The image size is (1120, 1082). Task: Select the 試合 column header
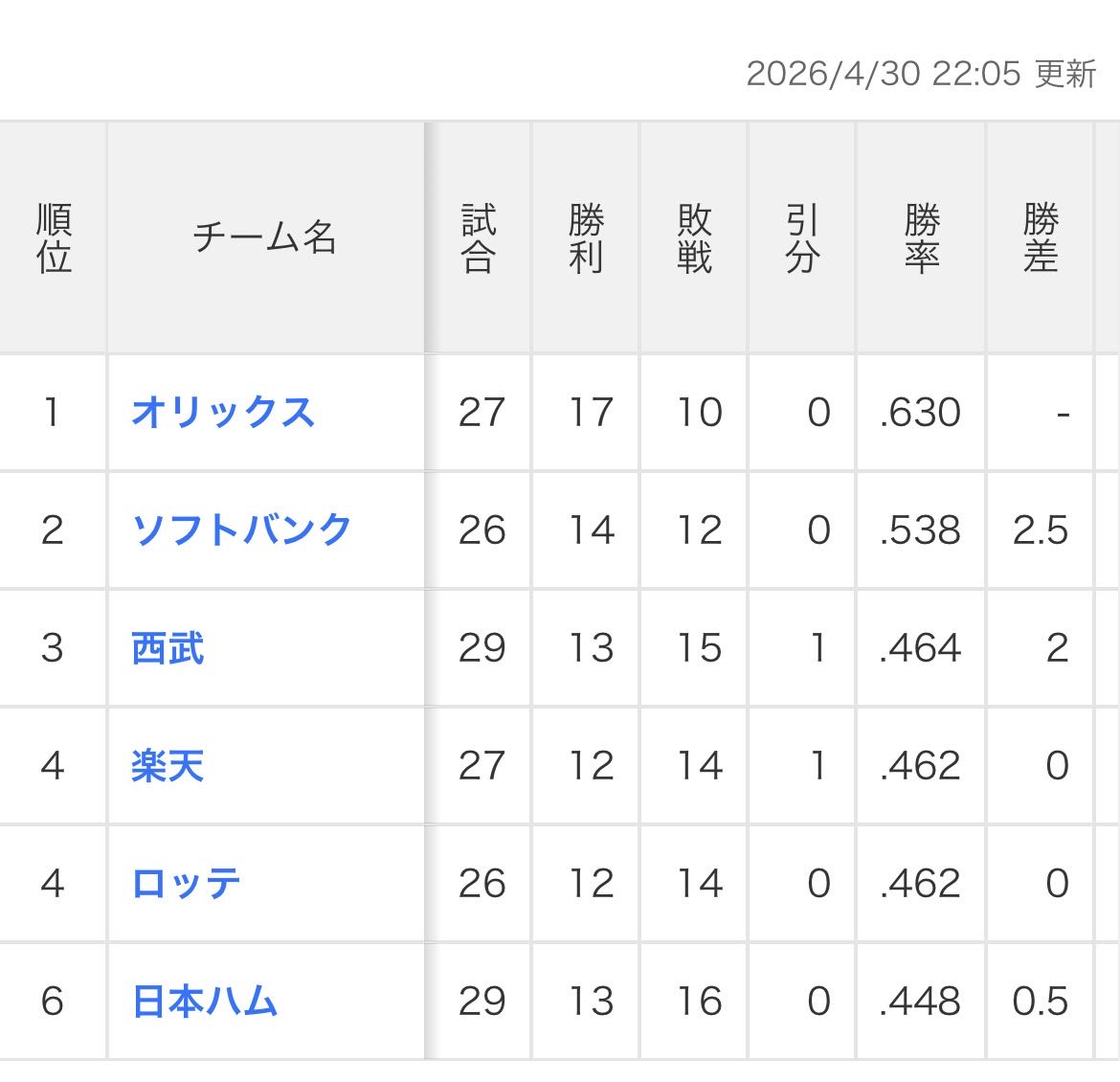(478, 238)
